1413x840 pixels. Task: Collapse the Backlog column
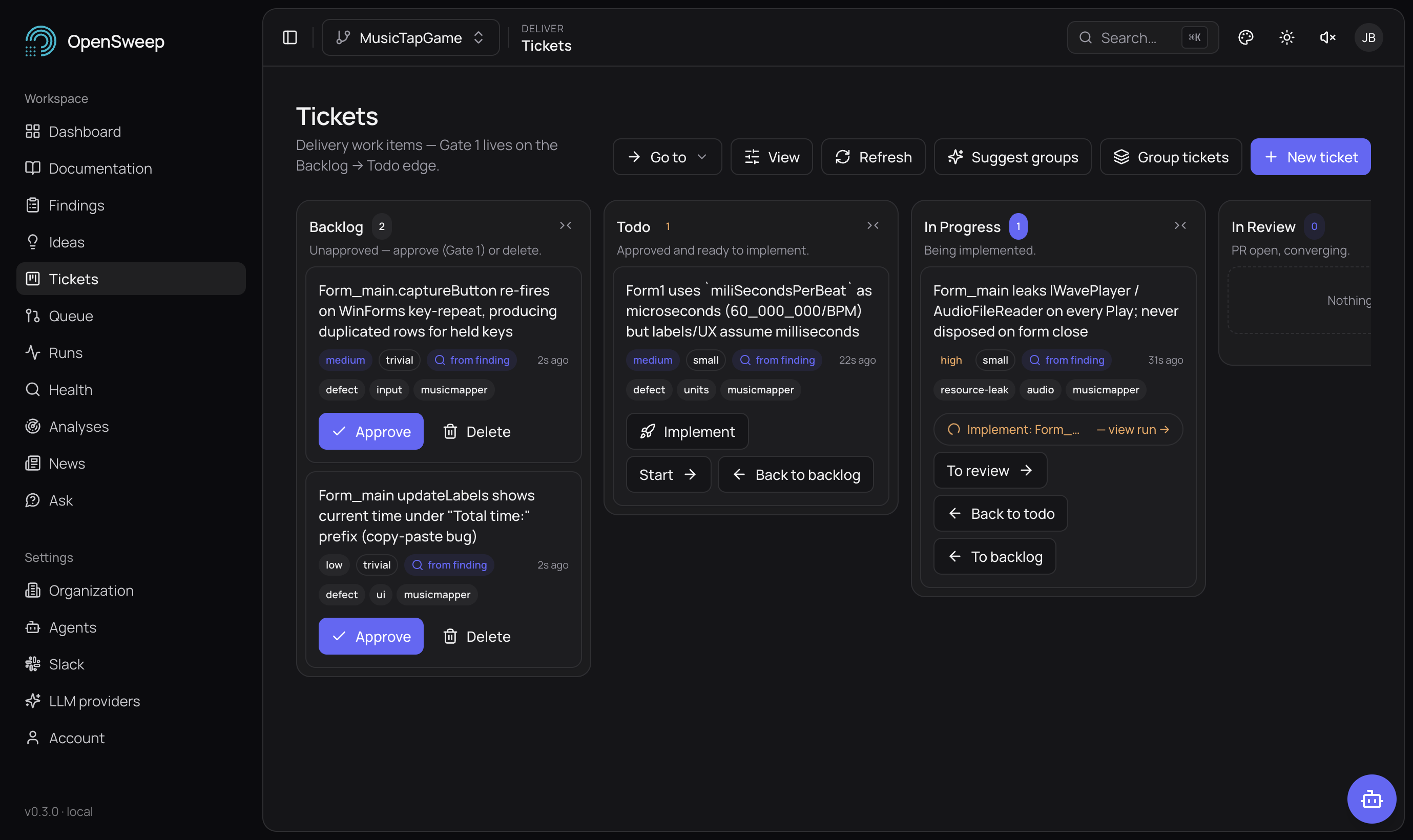(565, 225)
